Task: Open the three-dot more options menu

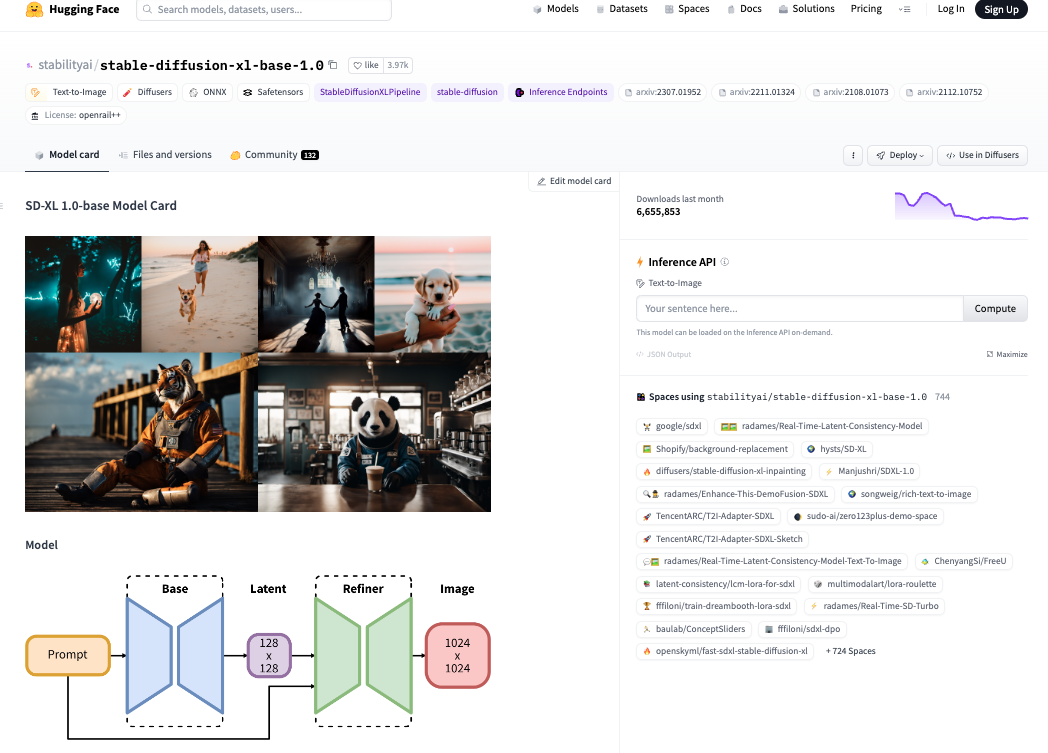Action: tap(853, 155)
